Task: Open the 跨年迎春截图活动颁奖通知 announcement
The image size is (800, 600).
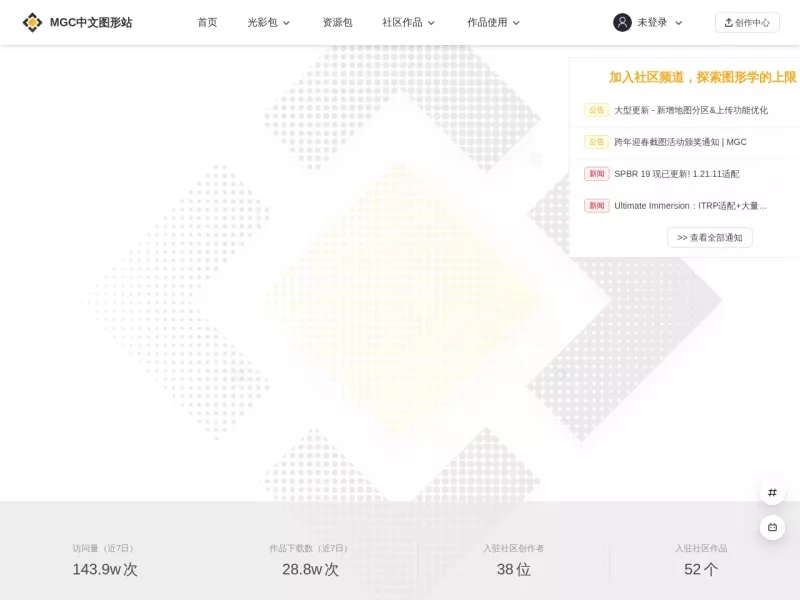Action: click(x=680, y=142)
